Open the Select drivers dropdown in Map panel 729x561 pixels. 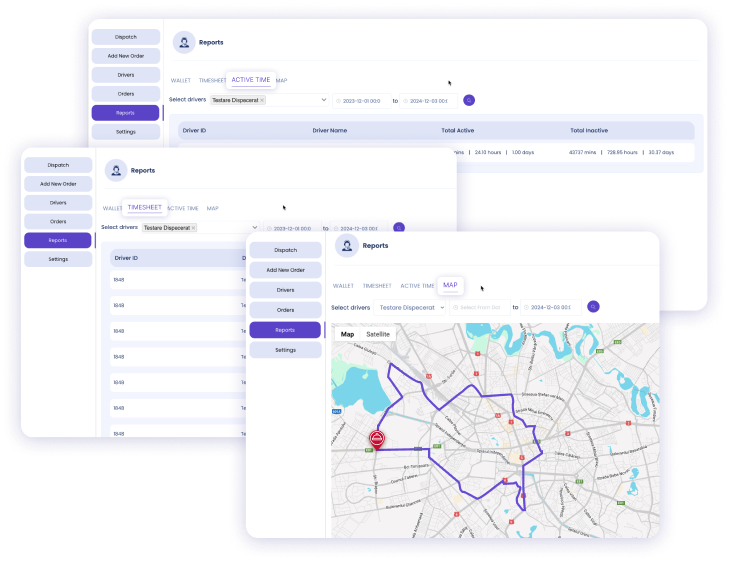tap(410, 307)
